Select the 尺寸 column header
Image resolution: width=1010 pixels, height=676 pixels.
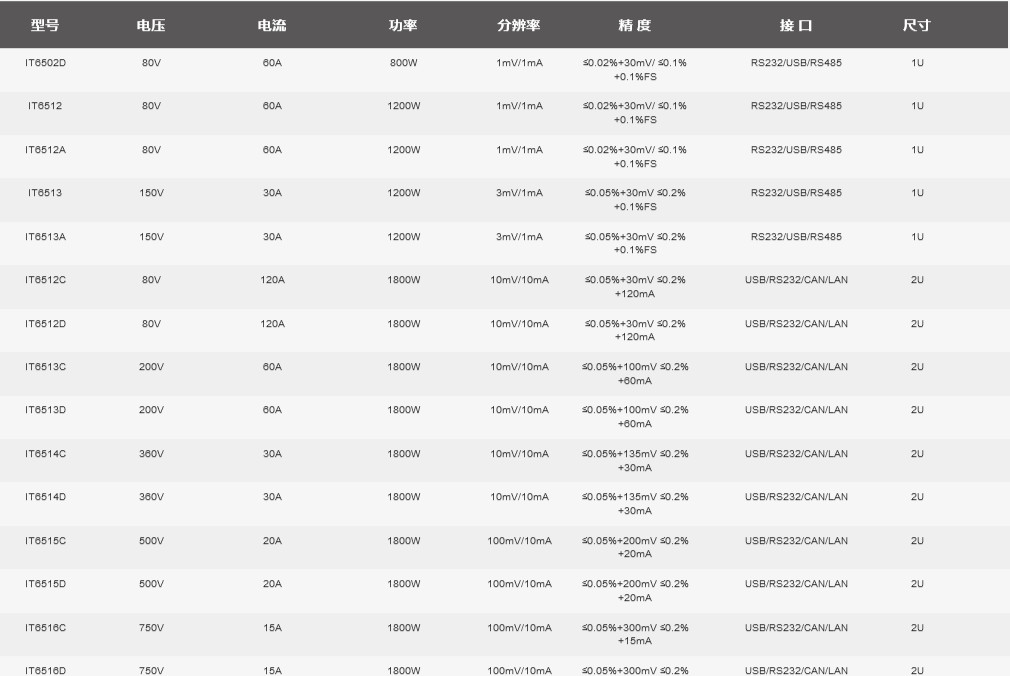(916, 25)
